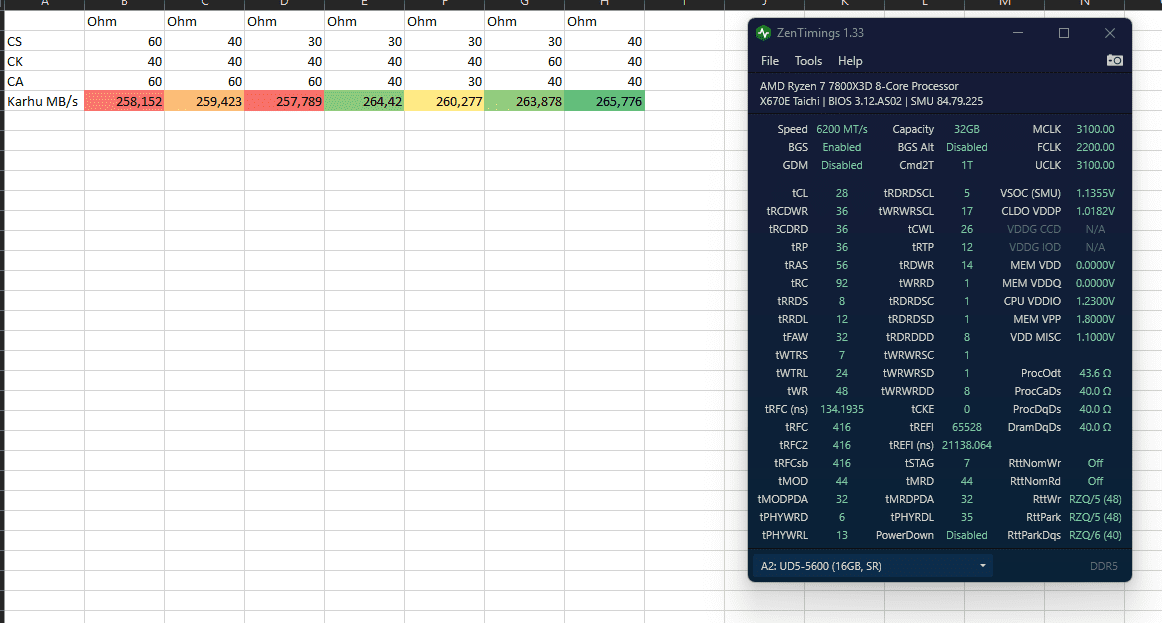Select spreadsheet cell with 260,277
This screenshot has width=1162, height=623.
click(x=445, y=101)
